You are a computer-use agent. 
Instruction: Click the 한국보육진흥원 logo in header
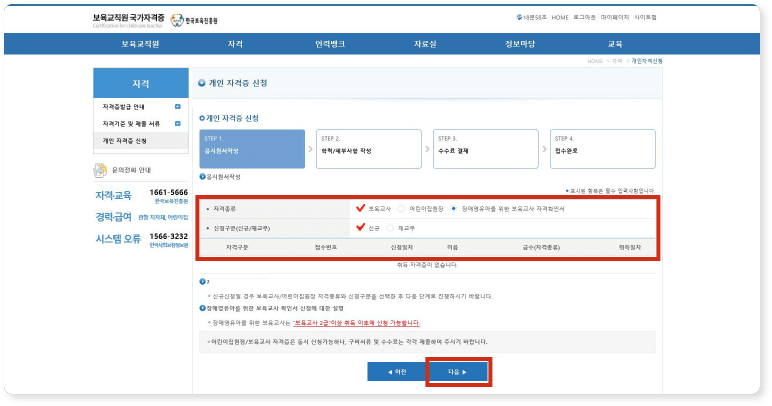(x=193, y=20)
